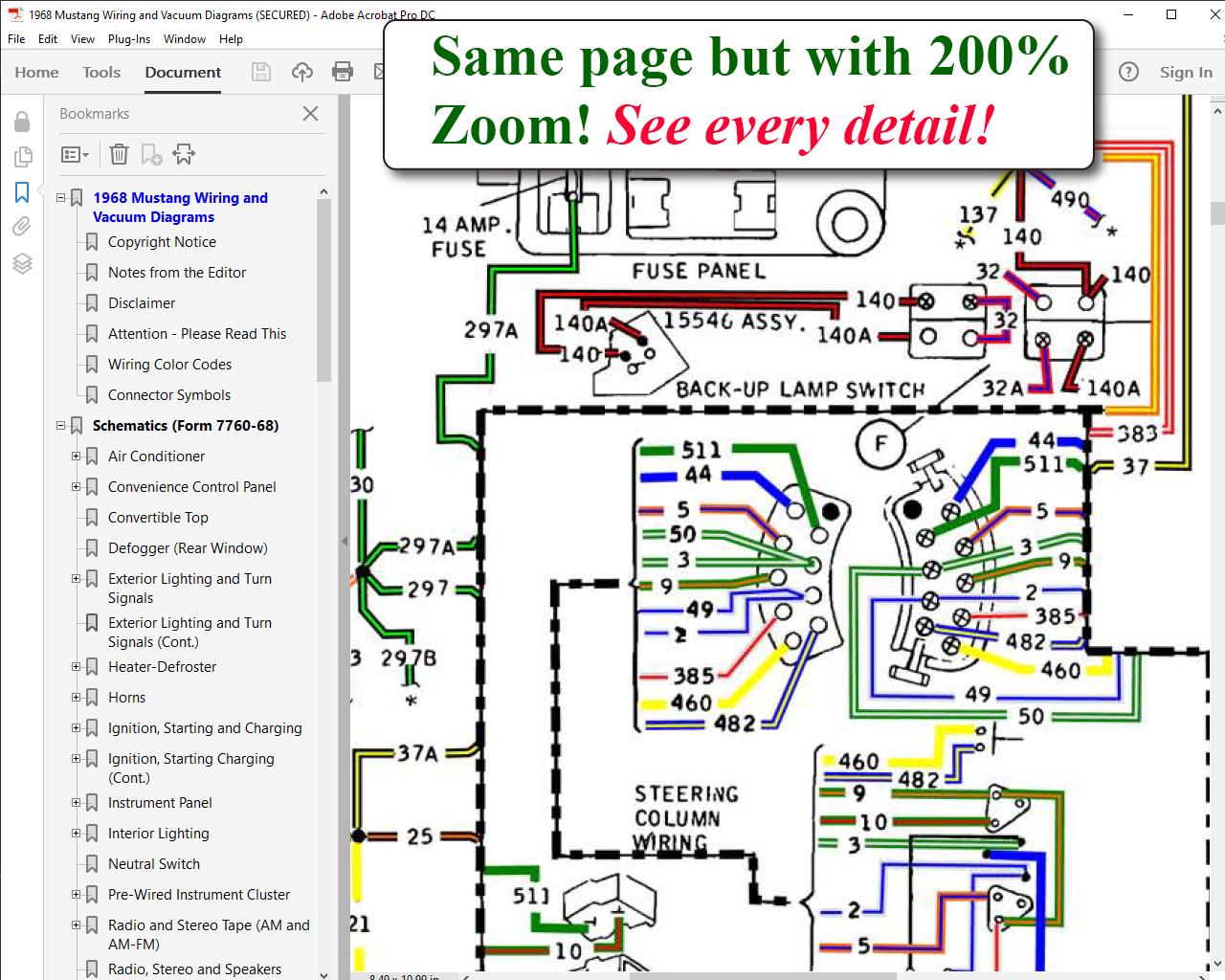
Task: Open the Plug-Ins menu
Action: pos(129,39)
